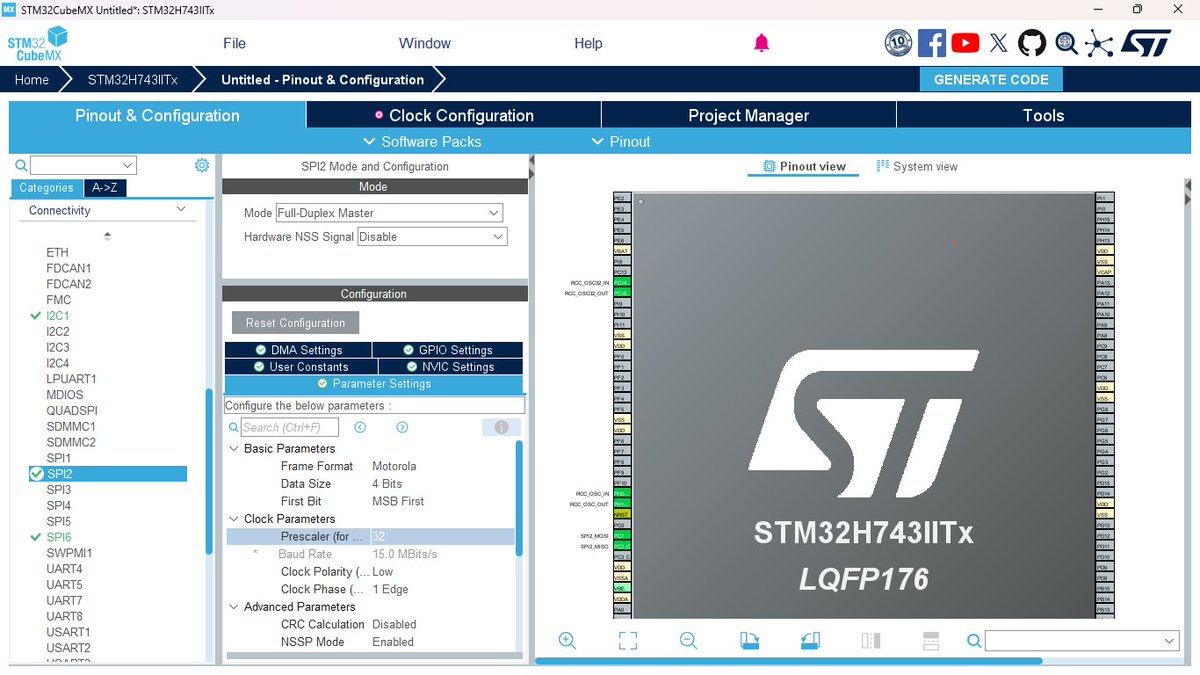Expand the Pinout dropdown menu
1200x675 pixels.
tap(621, 142)
